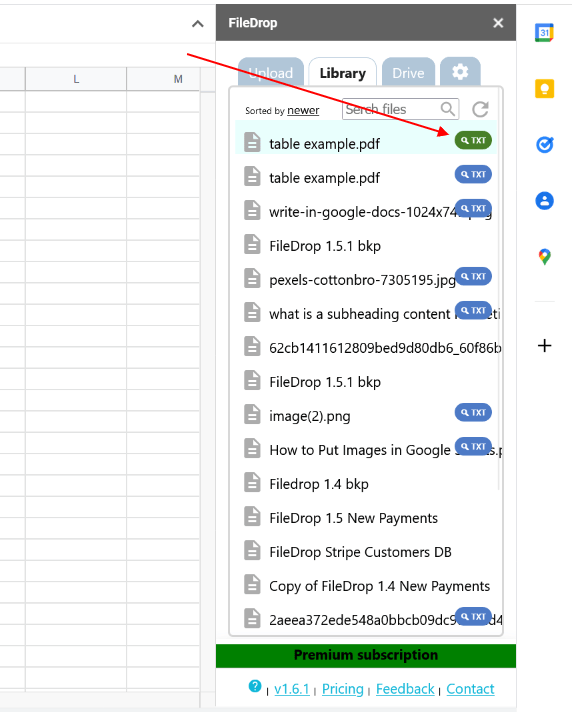
Task: Click the blue TXT badge on second table example.pdf
Action: click(473, 174)
